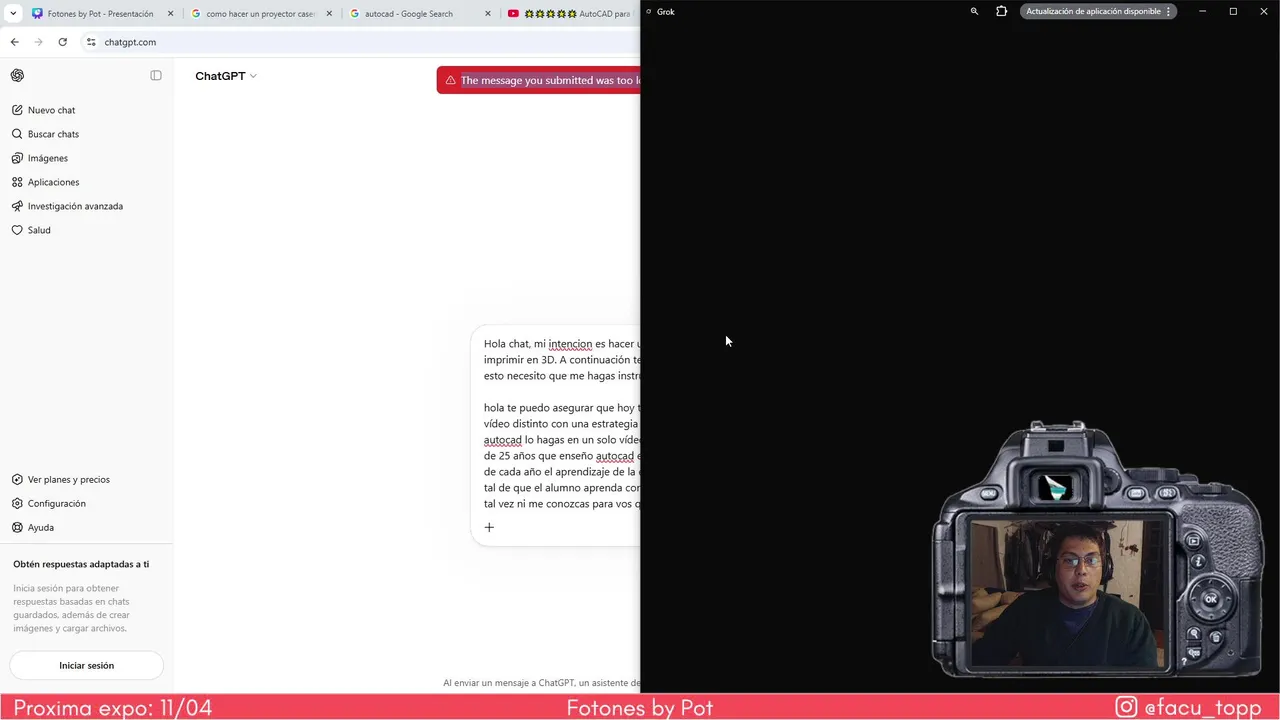The width and height of the screenshot is (1280, 720).
Task: Click the site information icon in address bar
Action: pos(91,42)
